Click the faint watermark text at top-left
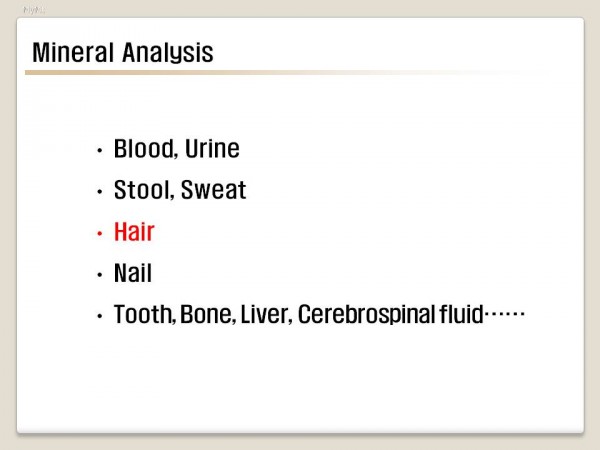The width and height of the screenshot is (600, 450). coord(33,10)
